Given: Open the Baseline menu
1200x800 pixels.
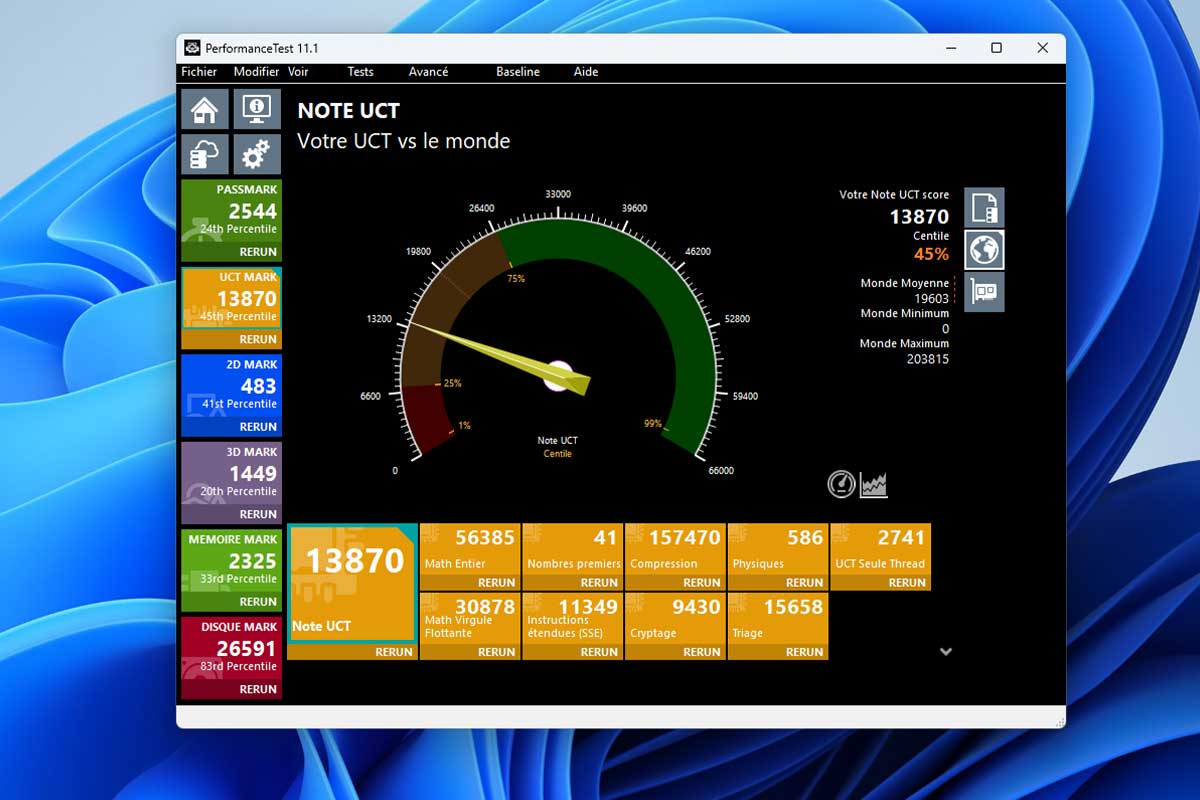Looking at the screenshot, I should click(x=518, y=72).
